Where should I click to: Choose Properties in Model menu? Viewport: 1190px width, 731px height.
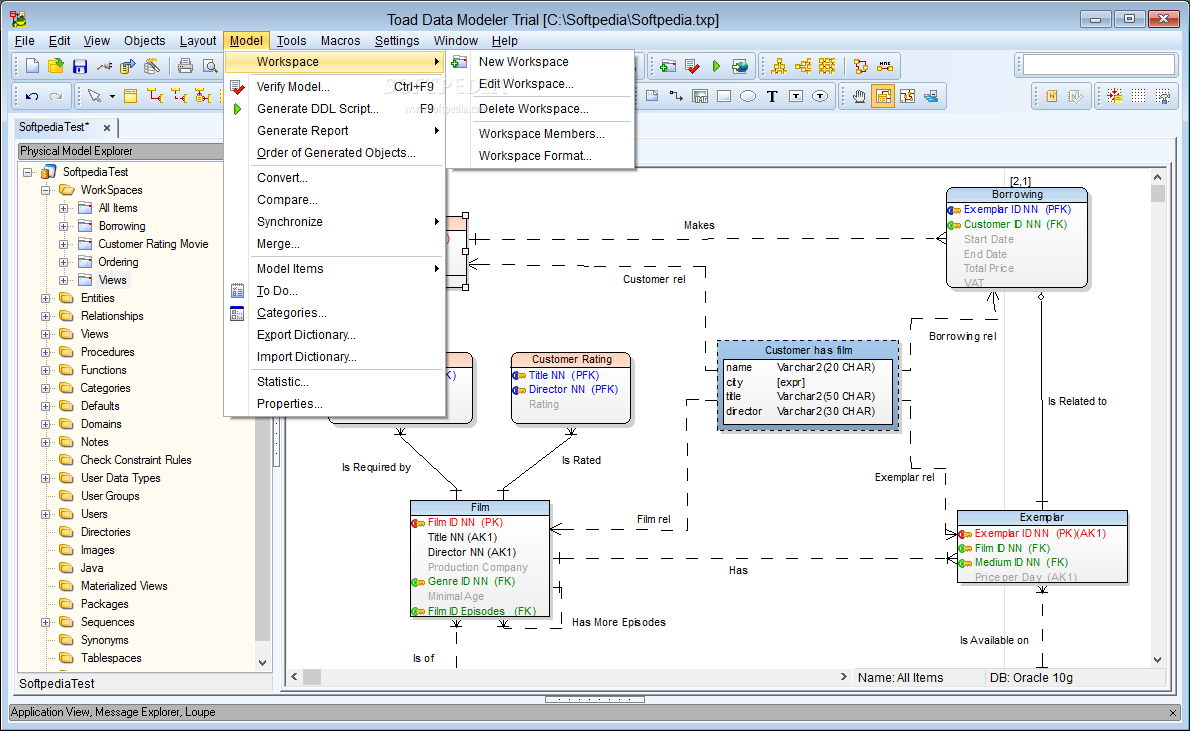[335, 404]
